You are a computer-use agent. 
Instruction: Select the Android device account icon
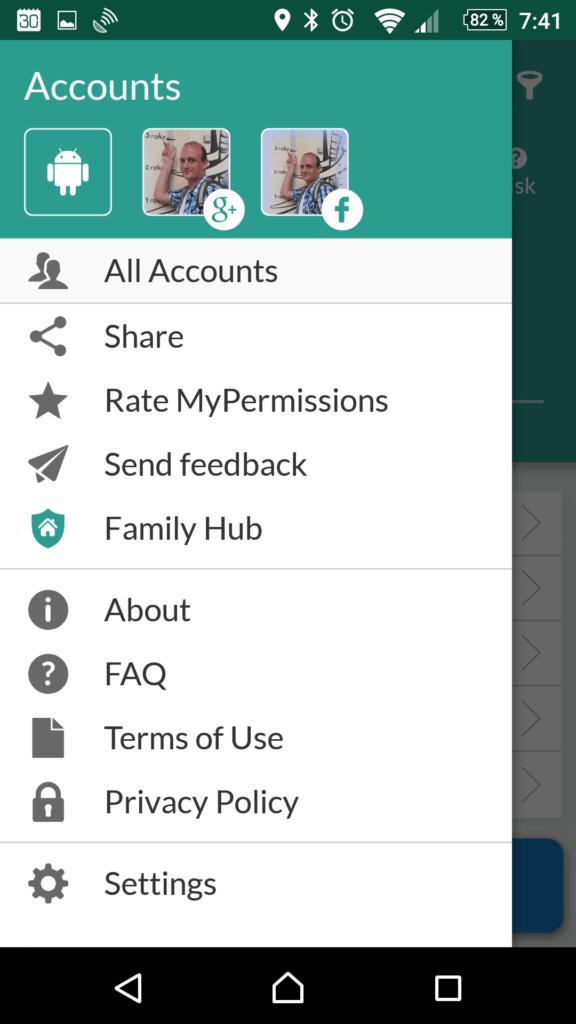68,172
